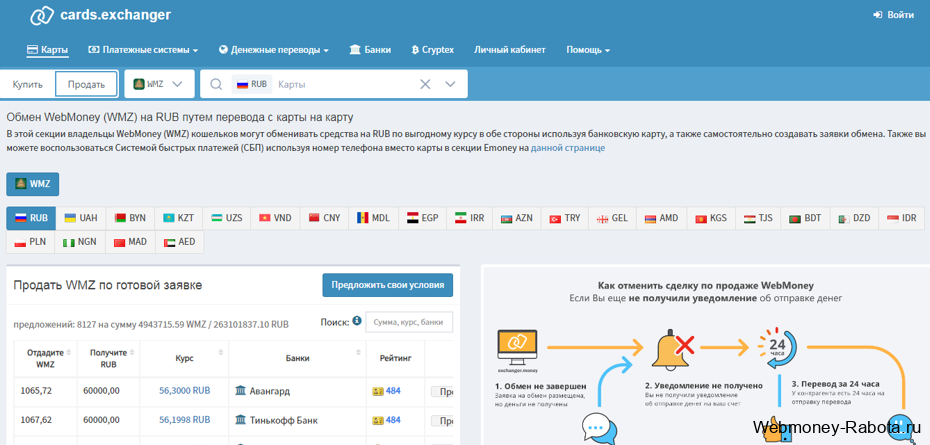
Task: Expand the RUB currency chevron
Action: click(x=450, y=84)
